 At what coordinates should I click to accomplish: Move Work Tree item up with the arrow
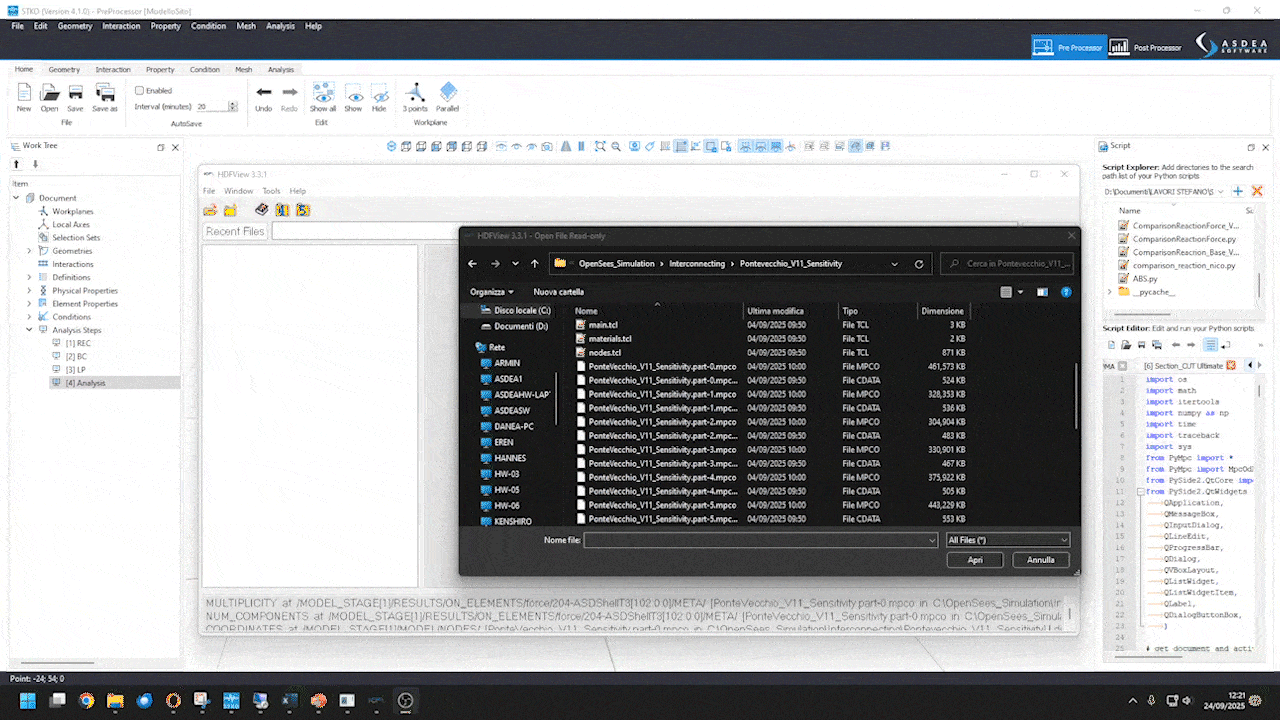pyautogui.click(x=17, y=164)
